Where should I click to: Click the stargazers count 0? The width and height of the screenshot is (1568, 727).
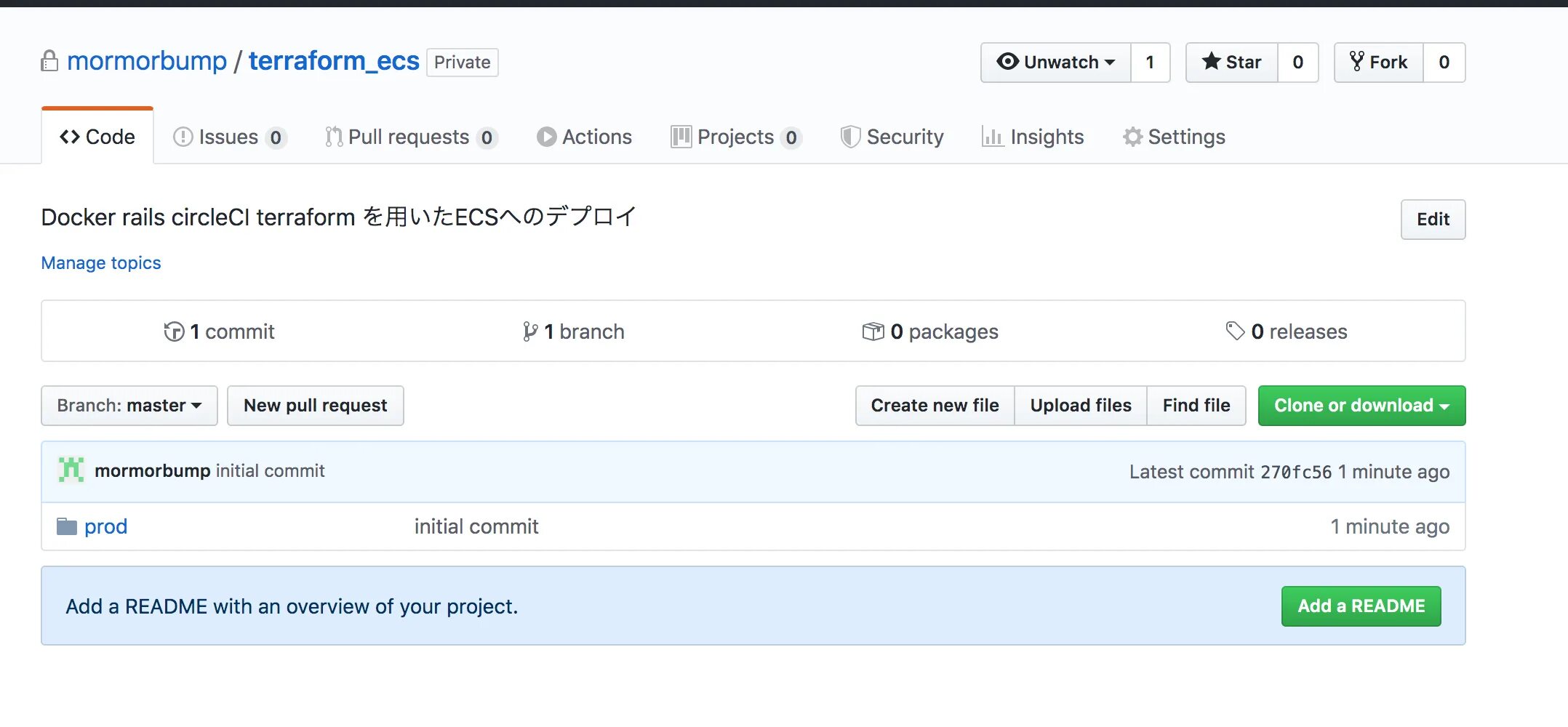point(1298,63)
